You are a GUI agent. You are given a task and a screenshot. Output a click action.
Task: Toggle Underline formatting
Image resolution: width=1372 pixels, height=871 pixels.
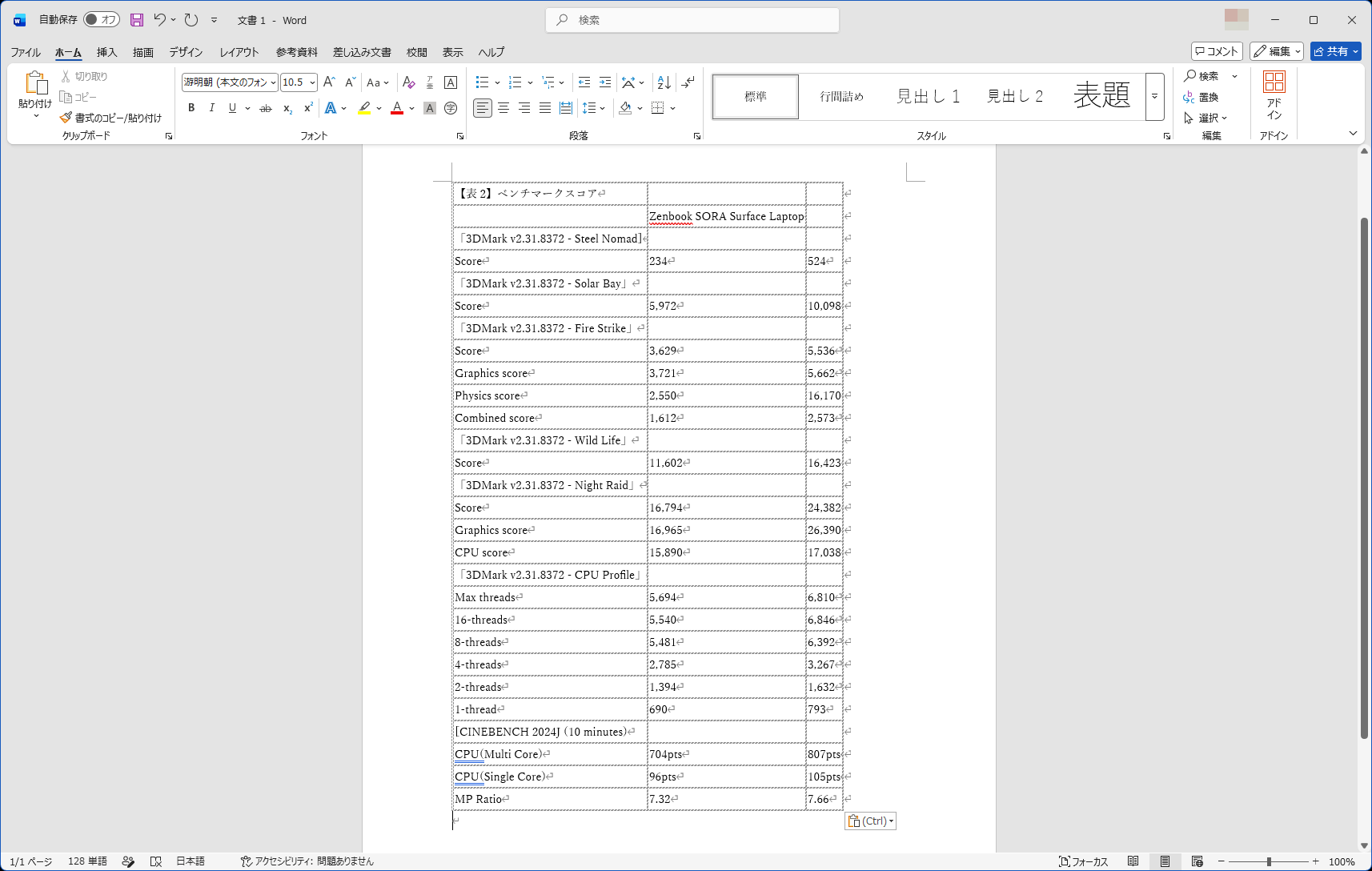pyautogui.click(x=232, y=108)
